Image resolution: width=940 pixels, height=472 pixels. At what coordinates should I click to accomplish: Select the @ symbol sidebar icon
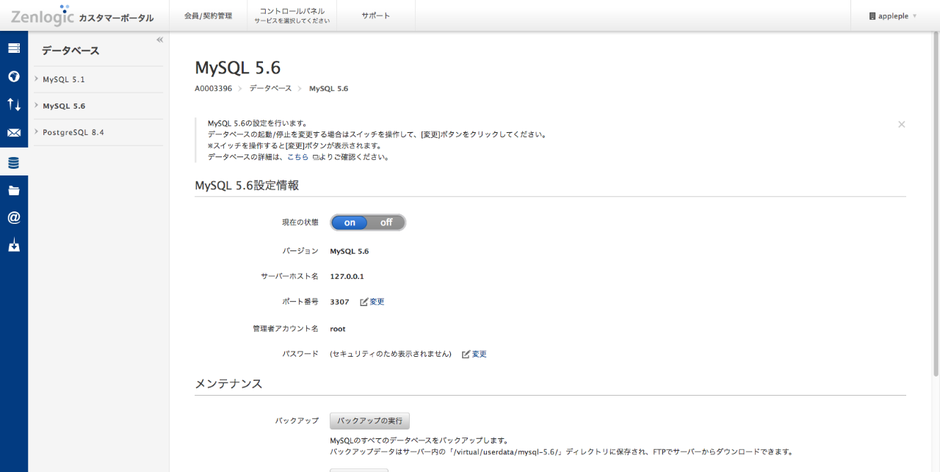point(14,217)
